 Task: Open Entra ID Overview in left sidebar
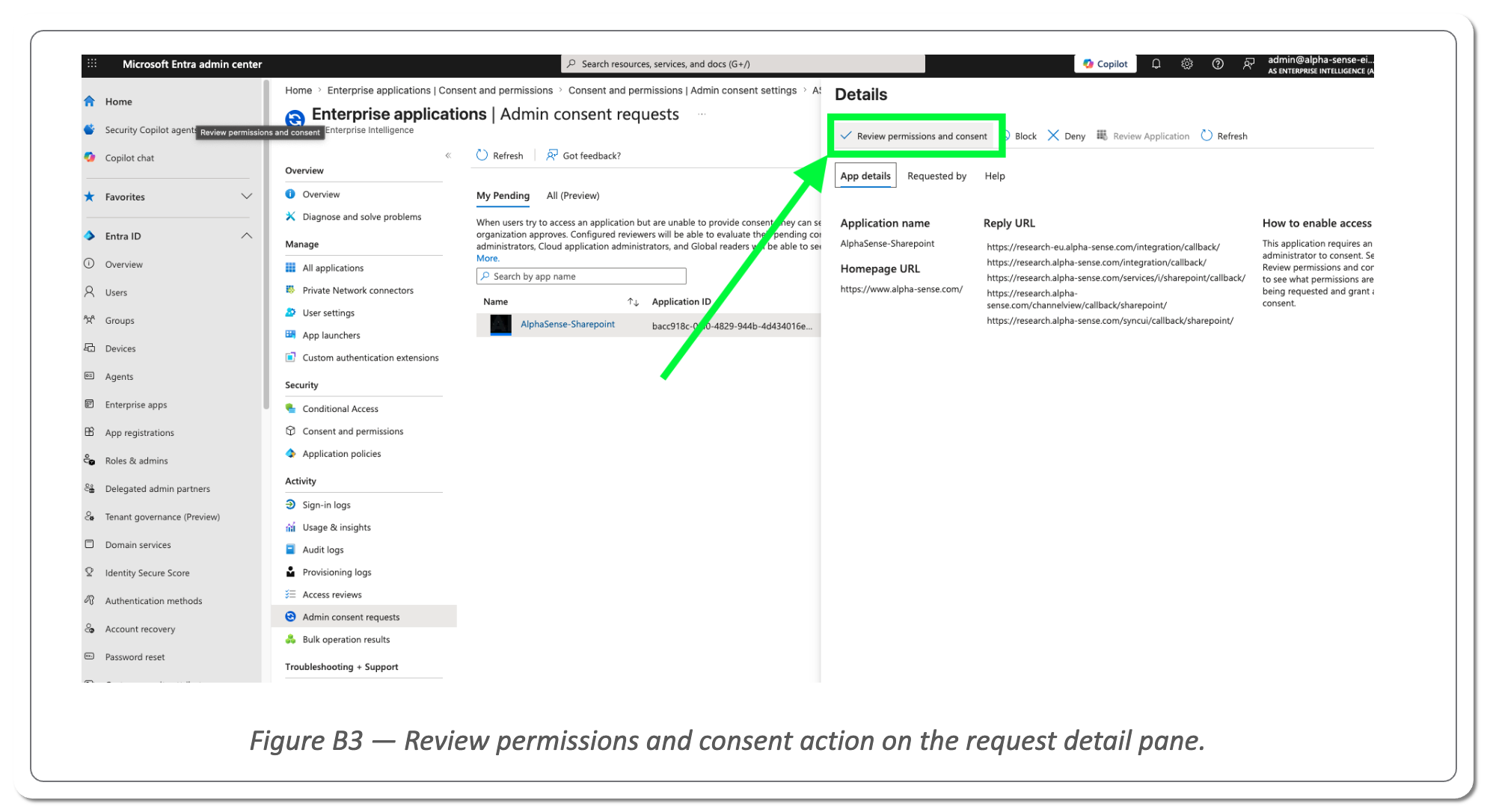click(123, 264)
